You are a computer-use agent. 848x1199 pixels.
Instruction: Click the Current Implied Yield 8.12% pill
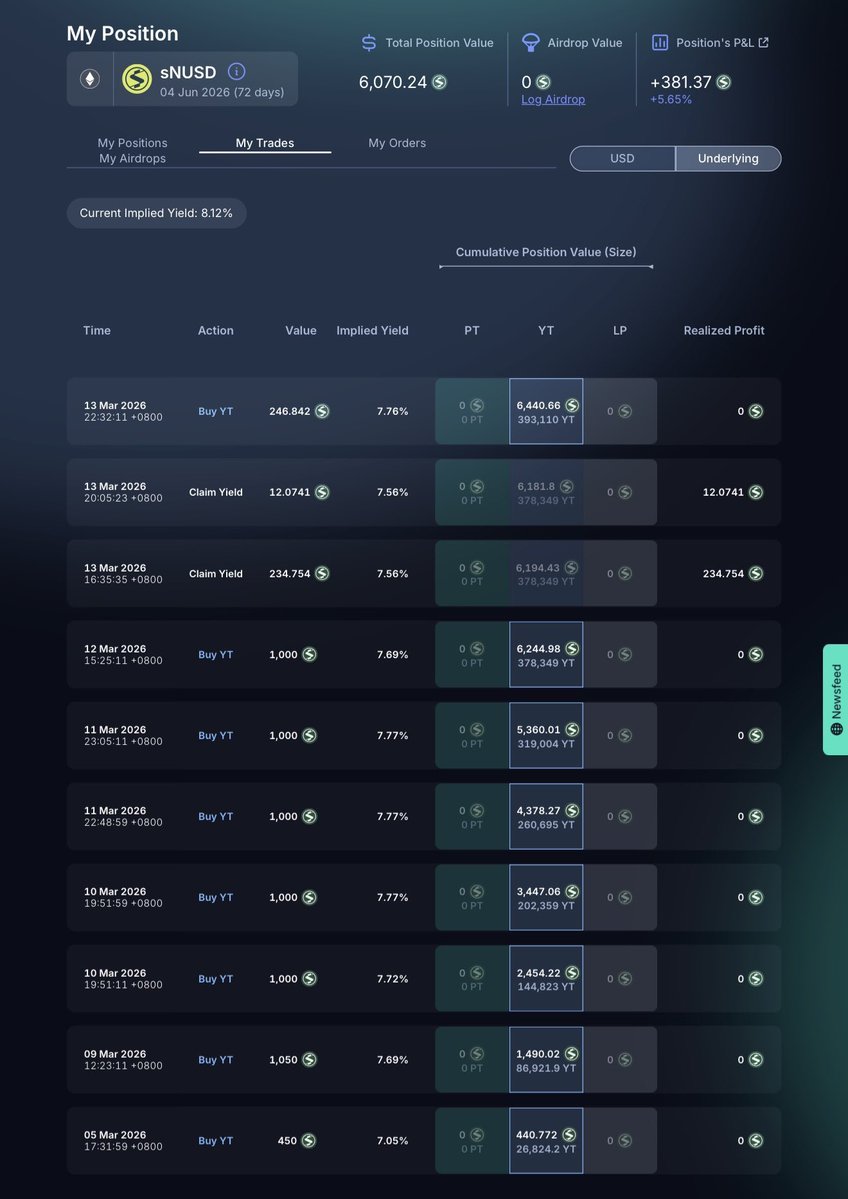(156, 213)
